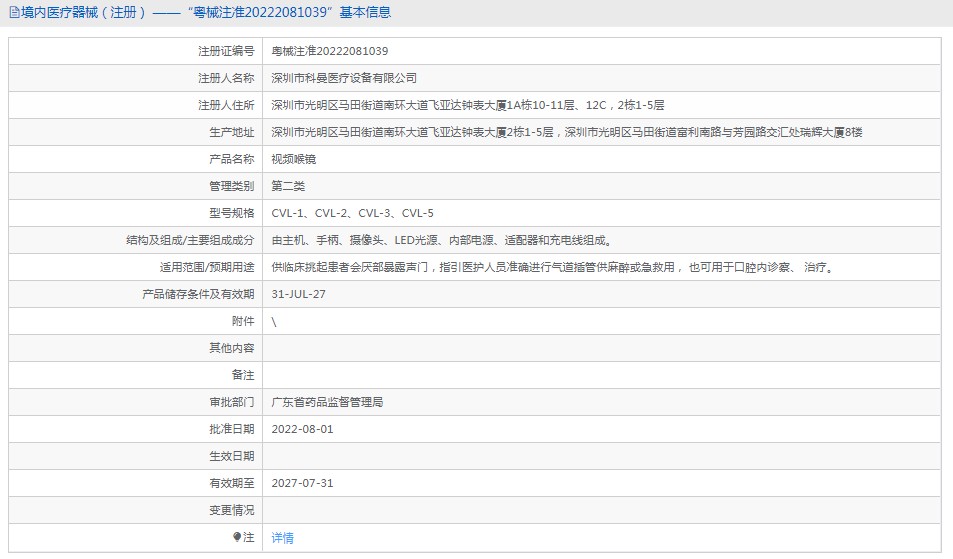Click the document icon beside the page title
The height and width of the screenshot is (559, 953).
13,13
